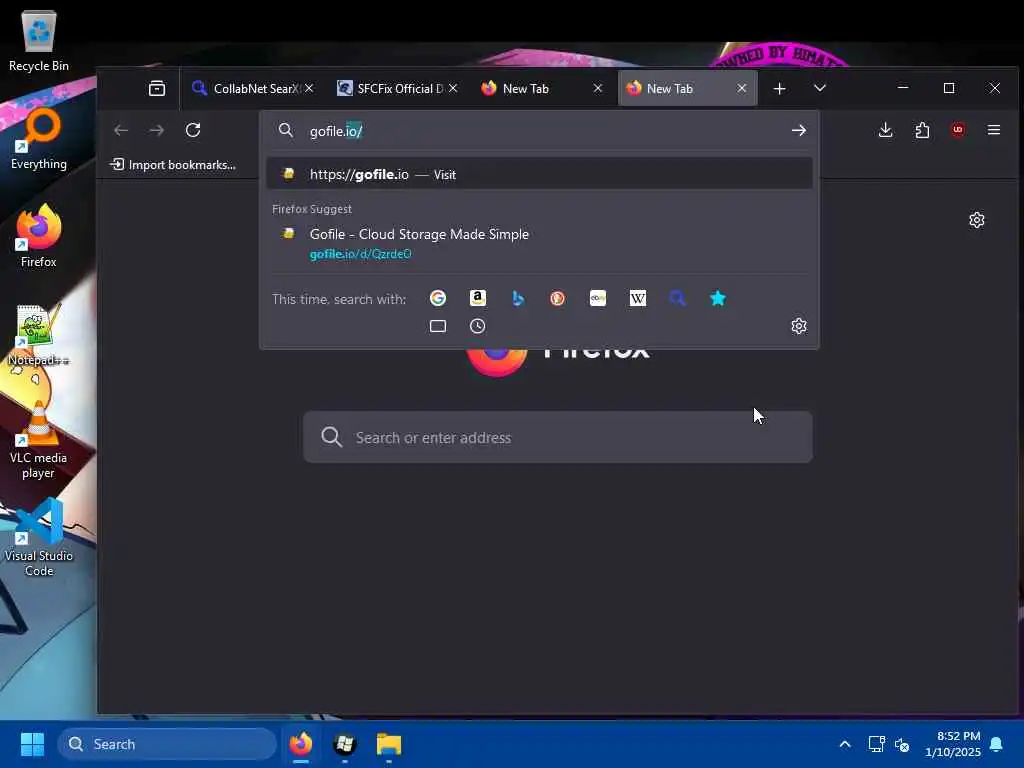Close the inactive New Tab
Viewport: 1024px width, 768px height.
(x=598, y=88)
